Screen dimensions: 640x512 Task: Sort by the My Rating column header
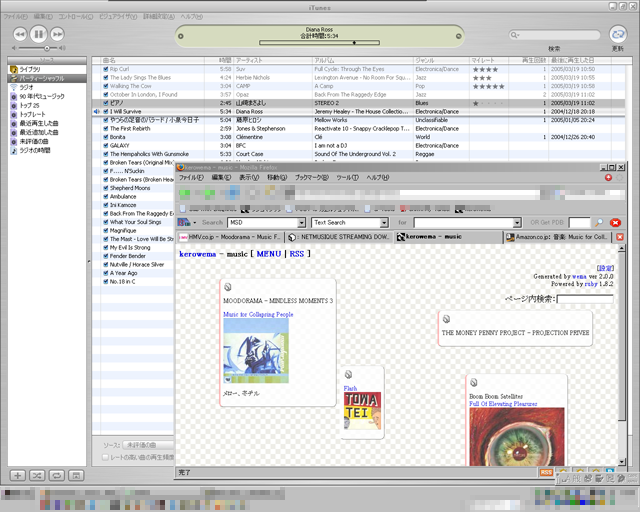tap(489, 60)
